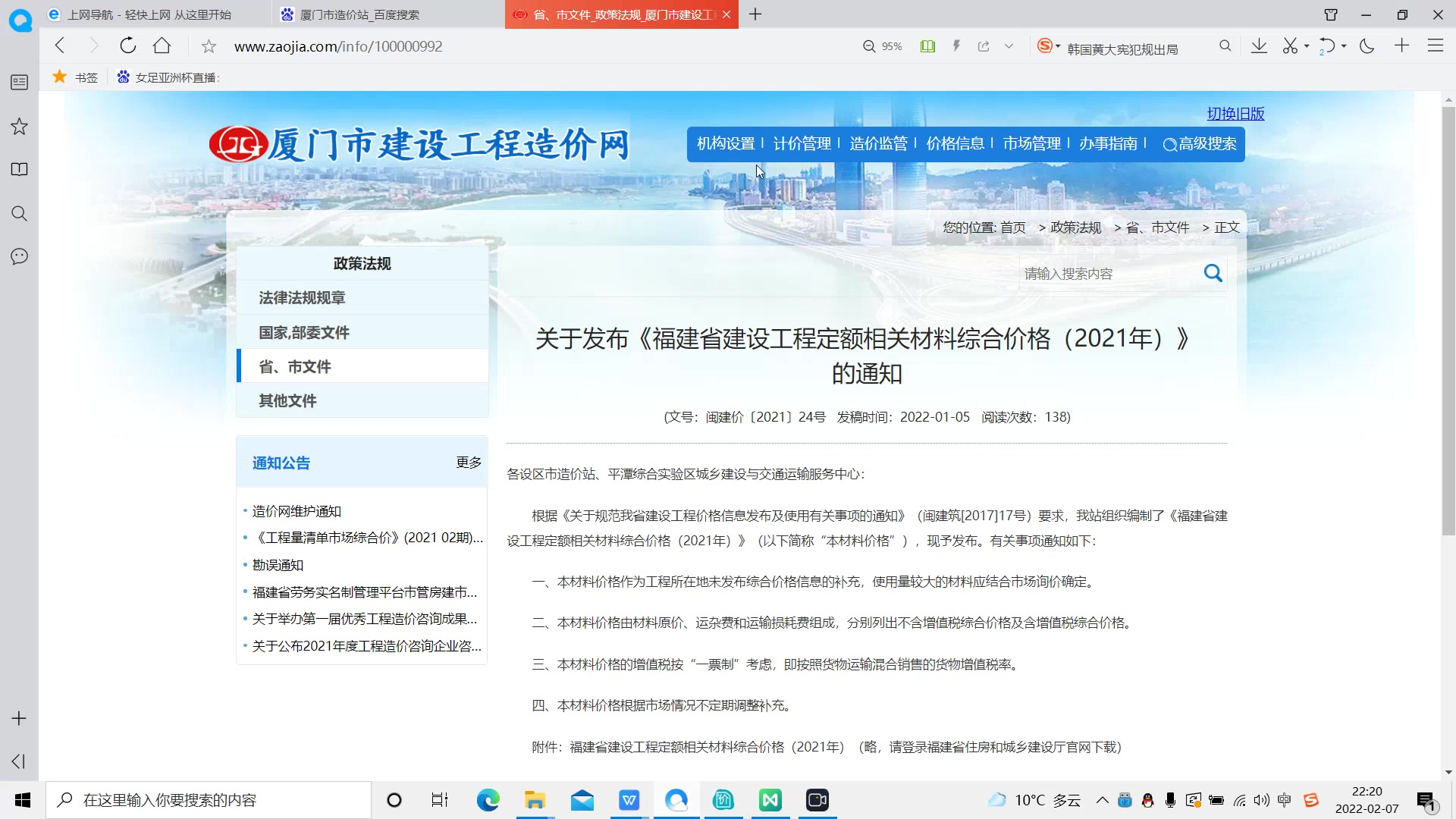Open a new tab with plus button
1456x819 pixels.
pyautogui.click(x=755, y=14)
